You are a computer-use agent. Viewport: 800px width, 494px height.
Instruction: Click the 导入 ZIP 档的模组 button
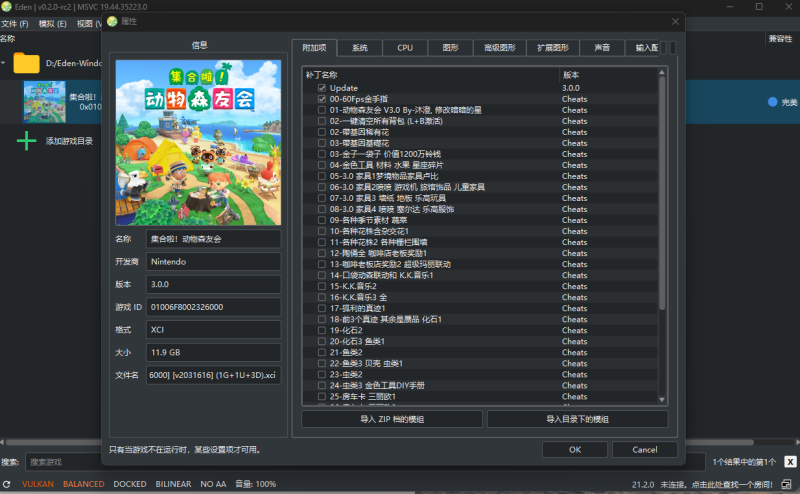(392, 419)
